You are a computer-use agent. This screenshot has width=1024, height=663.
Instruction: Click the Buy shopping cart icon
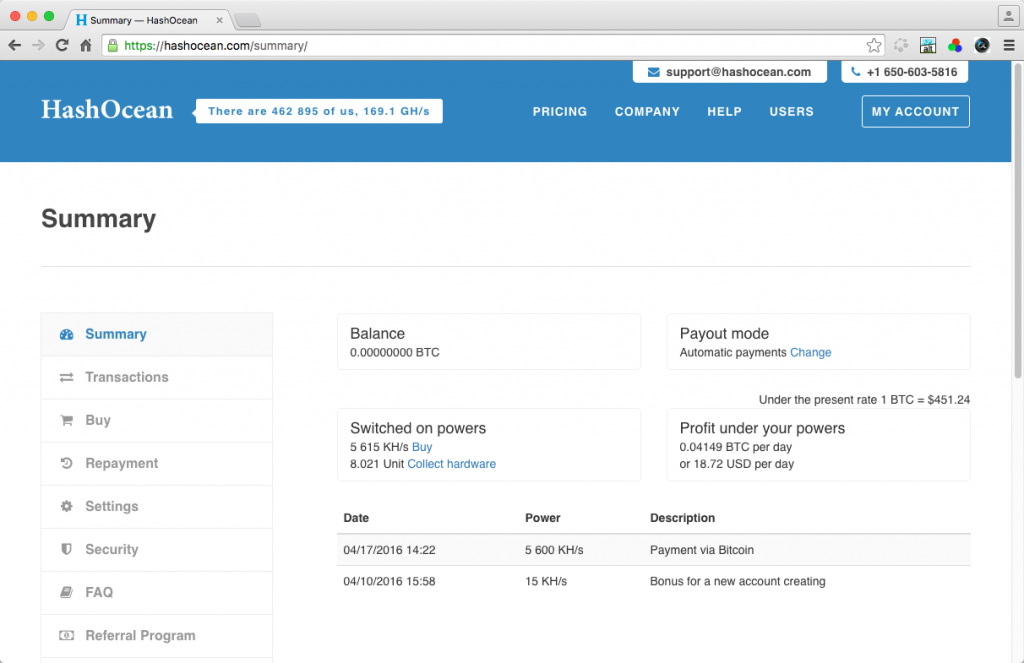[x=67, y=420]
